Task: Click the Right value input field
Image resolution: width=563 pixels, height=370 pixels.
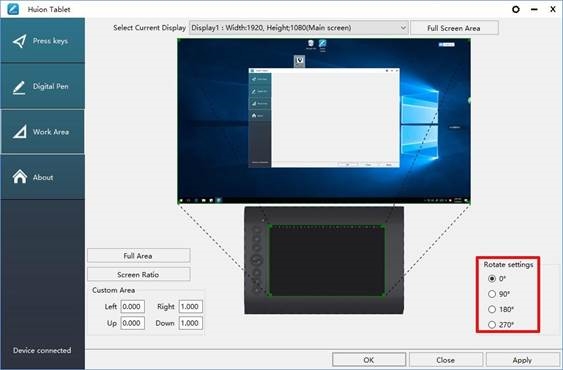Action: point(191,306)
